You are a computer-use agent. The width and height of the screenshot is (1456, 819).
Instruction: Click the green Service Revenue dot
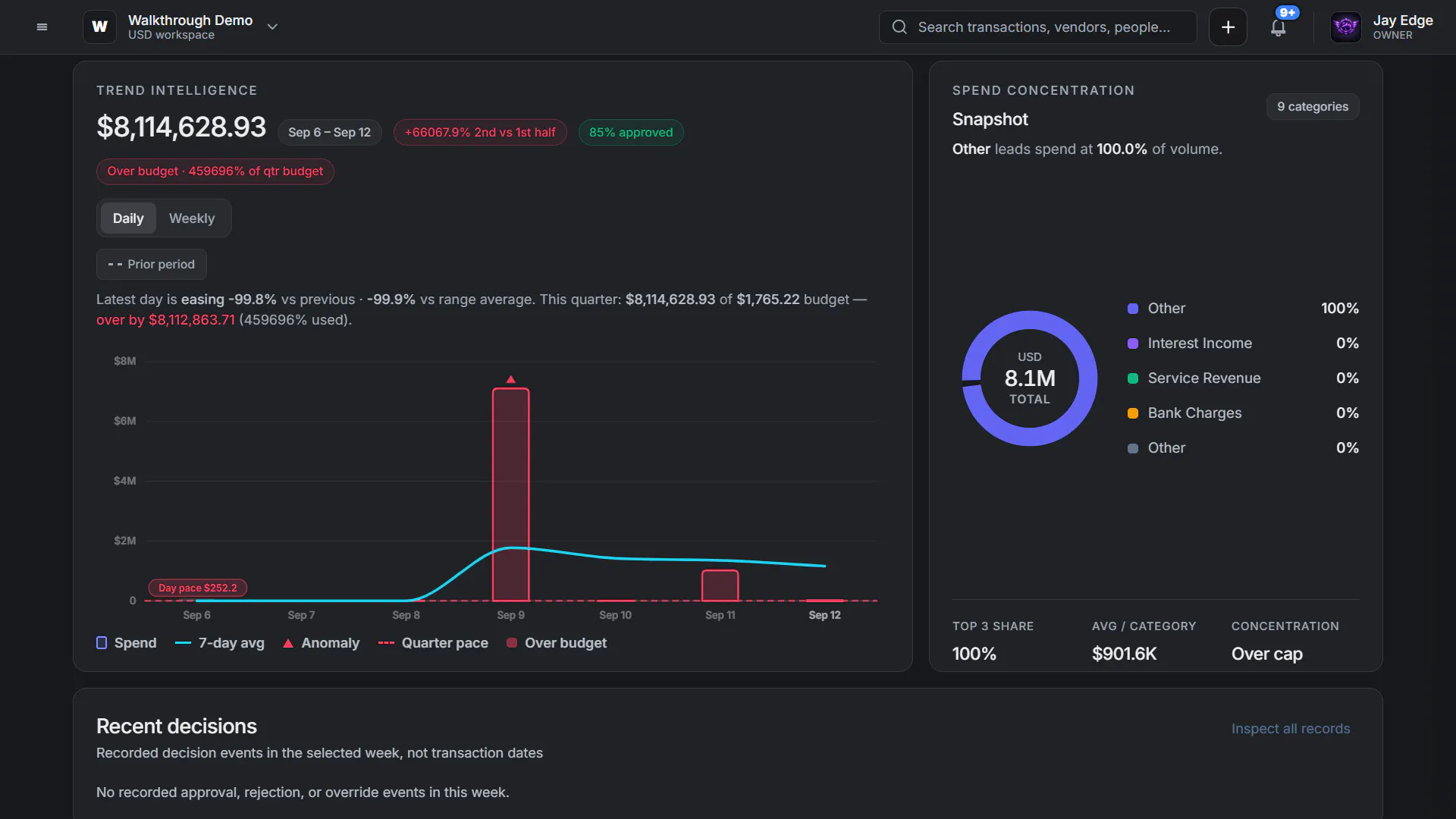click(1133, 378)
